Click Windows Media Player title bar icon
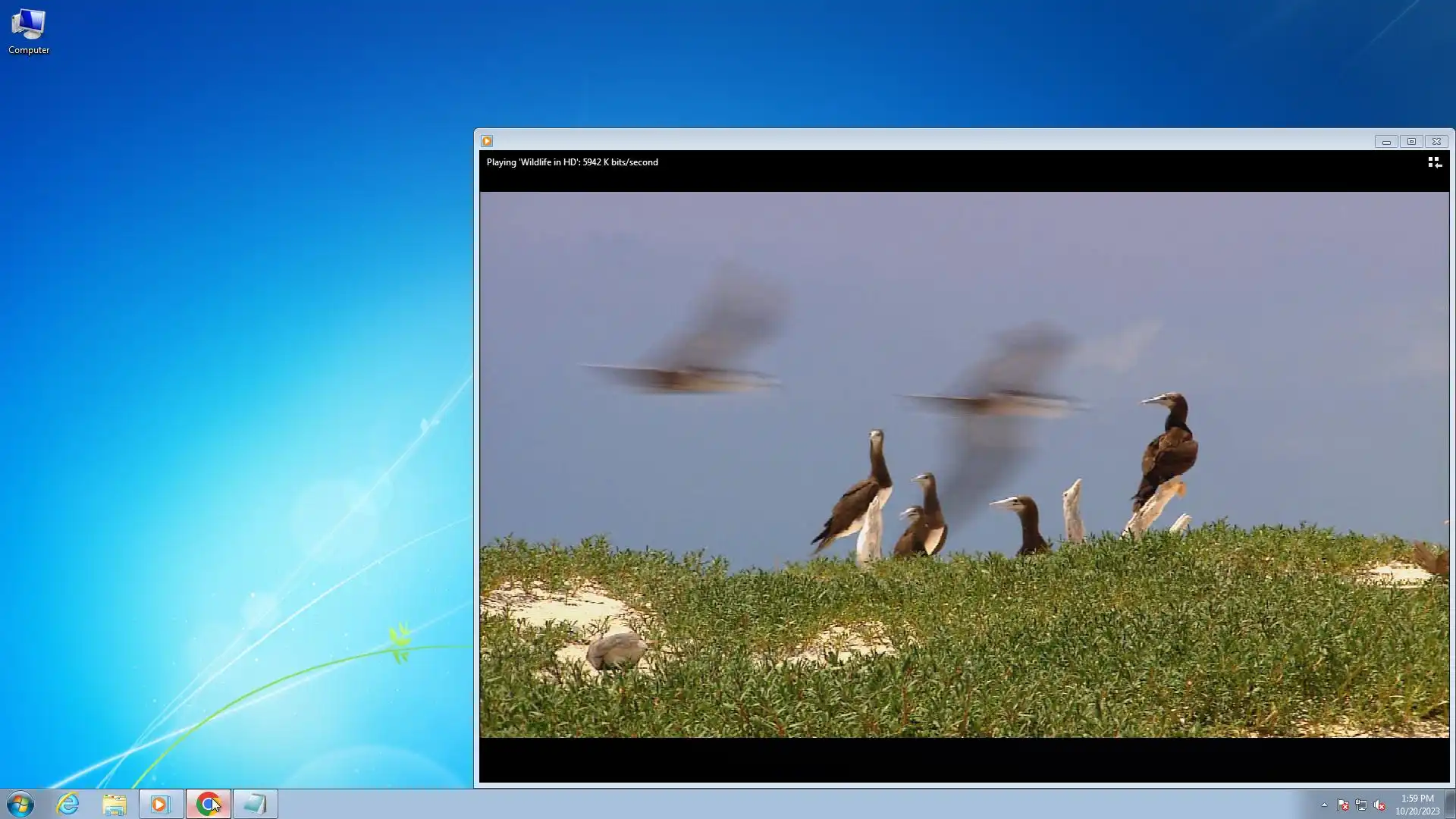 (487, 141)
